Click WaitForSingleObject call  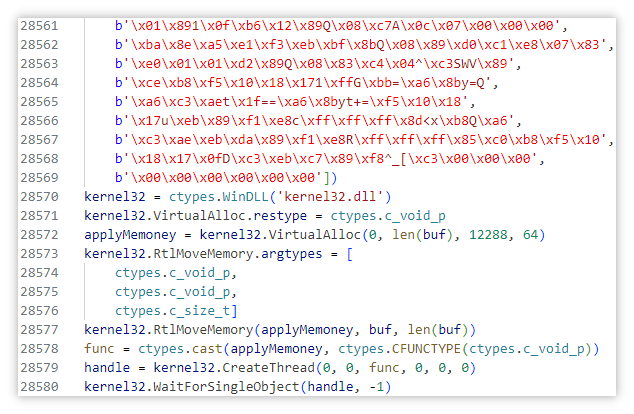pyautogui.click(x=237, y=387)
